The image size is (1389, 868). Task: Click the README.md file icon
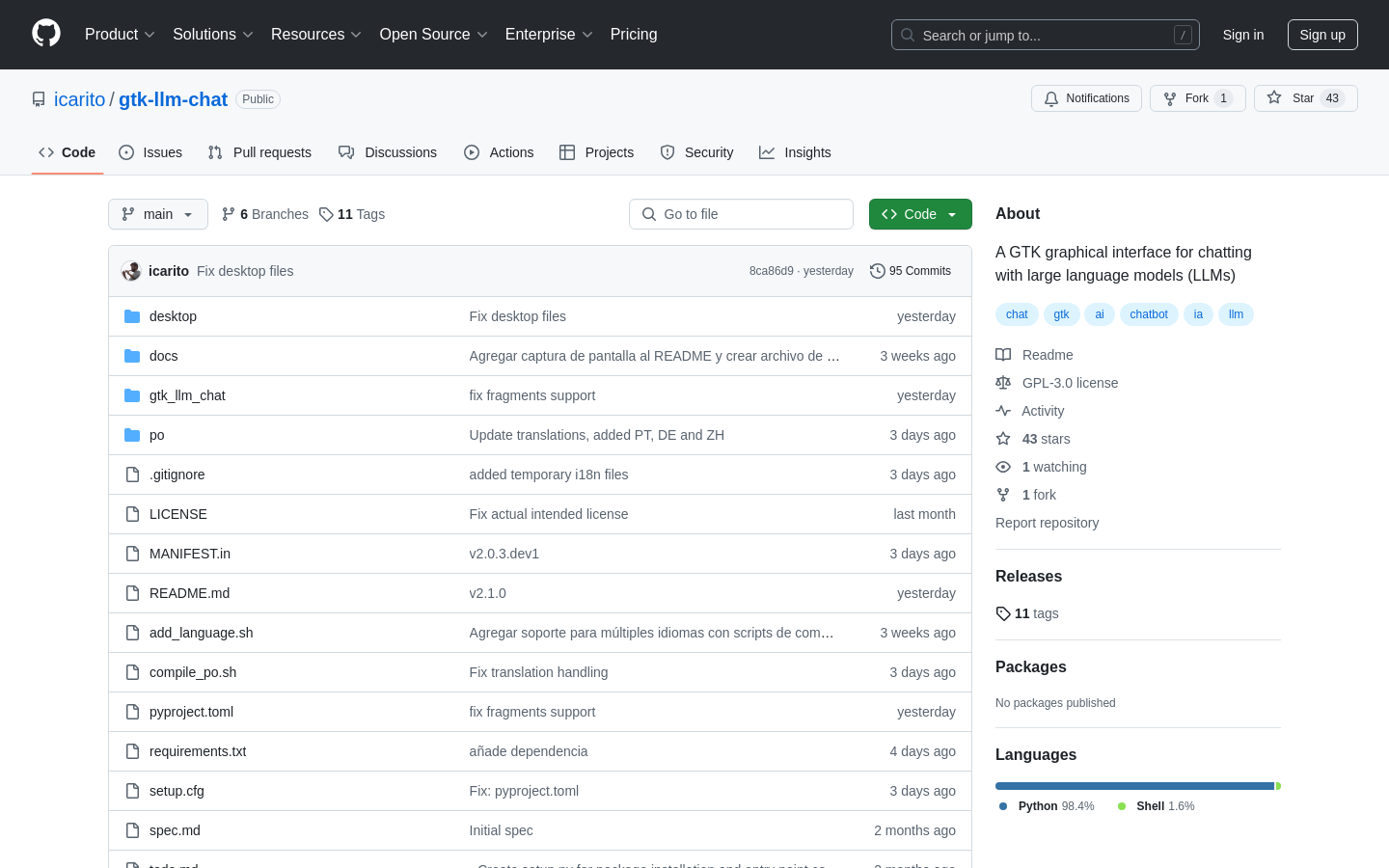[132, 593]
